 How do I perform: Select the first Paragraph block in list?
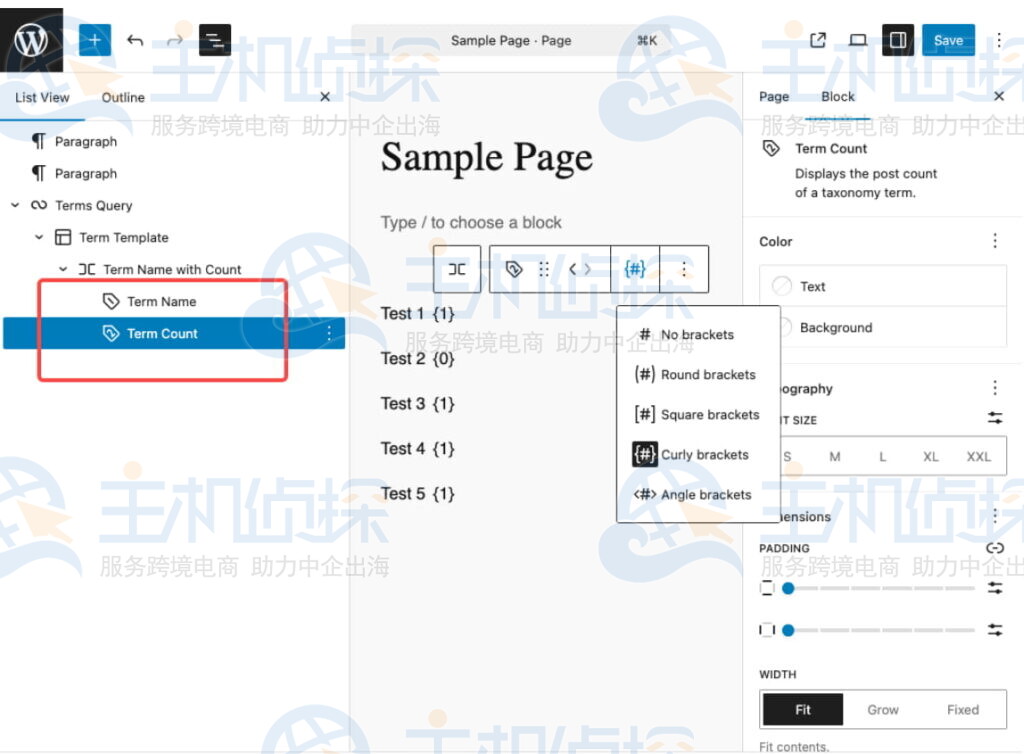86,142
